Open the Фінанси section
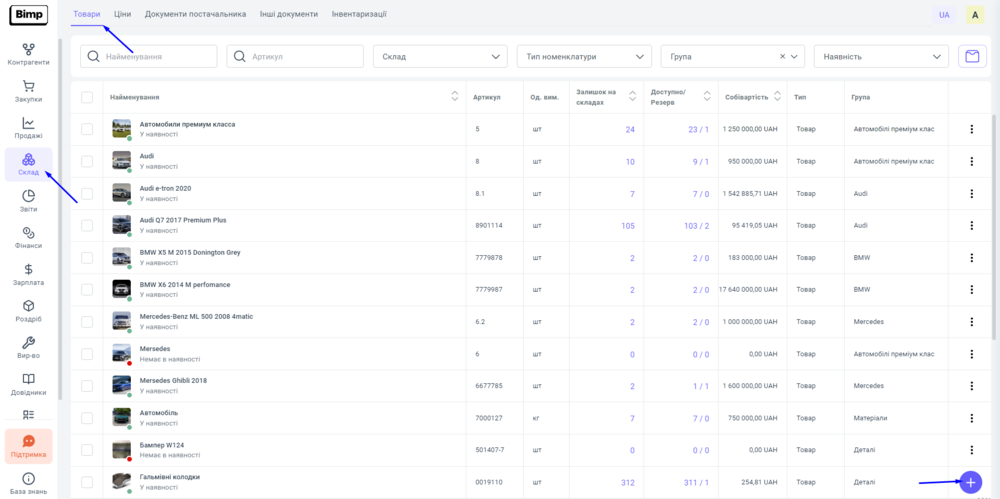 28,238
